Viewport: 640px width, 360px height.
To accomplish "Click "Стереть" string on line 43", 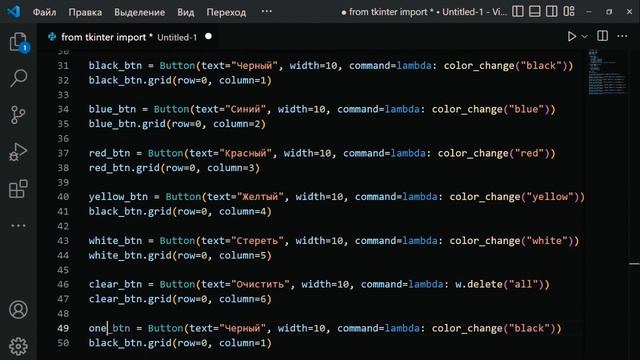I will tap(258, 241).
